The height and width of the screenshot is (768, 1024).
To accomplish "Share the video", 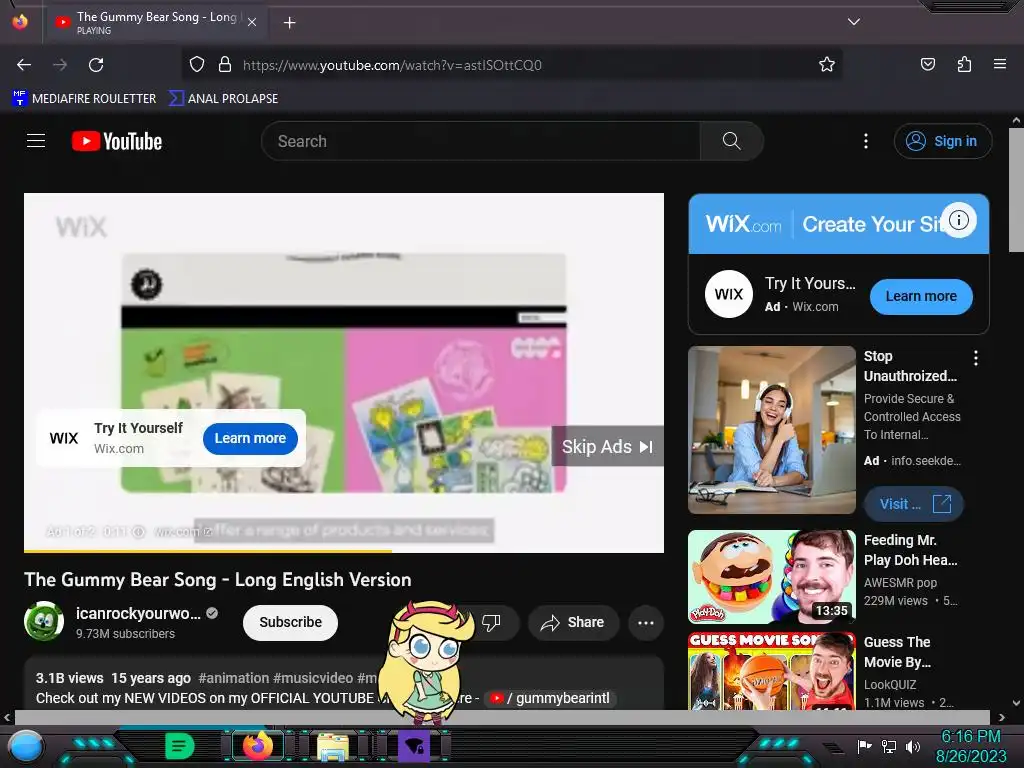I will click(x=573, y=622).
